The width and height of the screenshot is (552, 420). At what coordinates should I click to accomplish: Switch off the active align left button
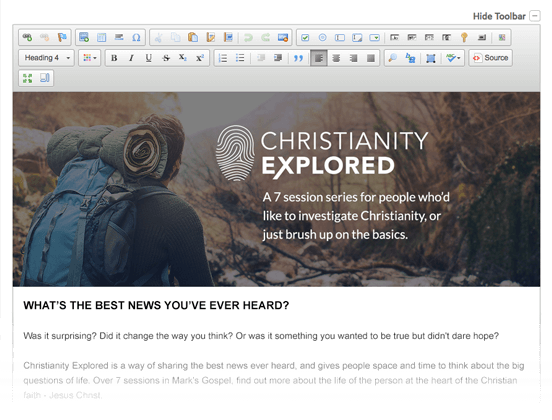(x=319, y=58)
